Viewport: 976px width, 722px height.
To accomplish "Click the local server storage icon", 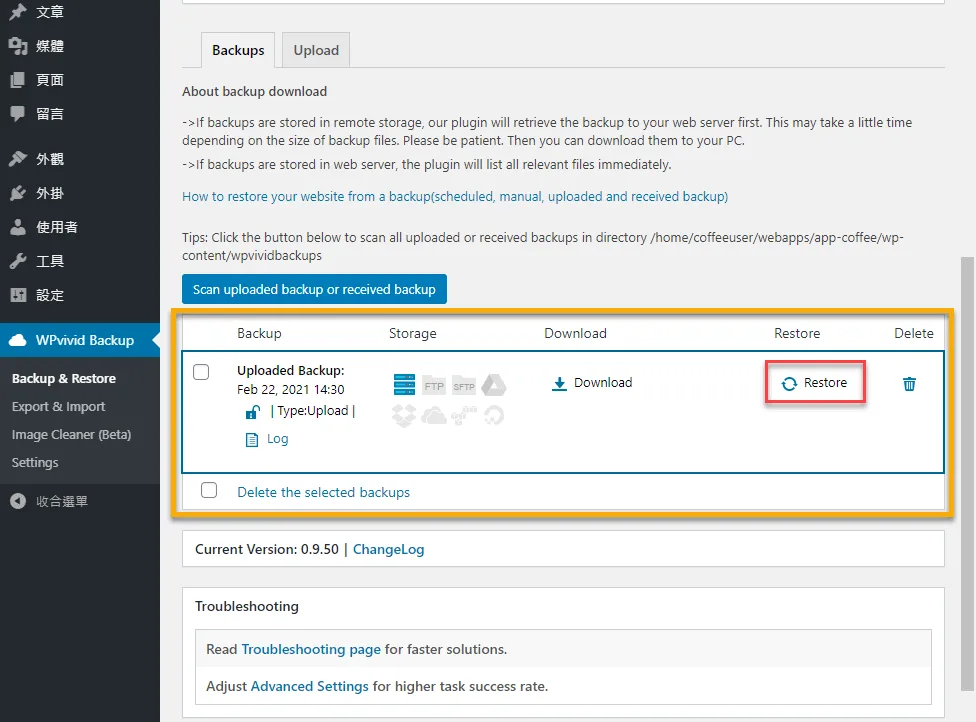I will pos(404,385).
